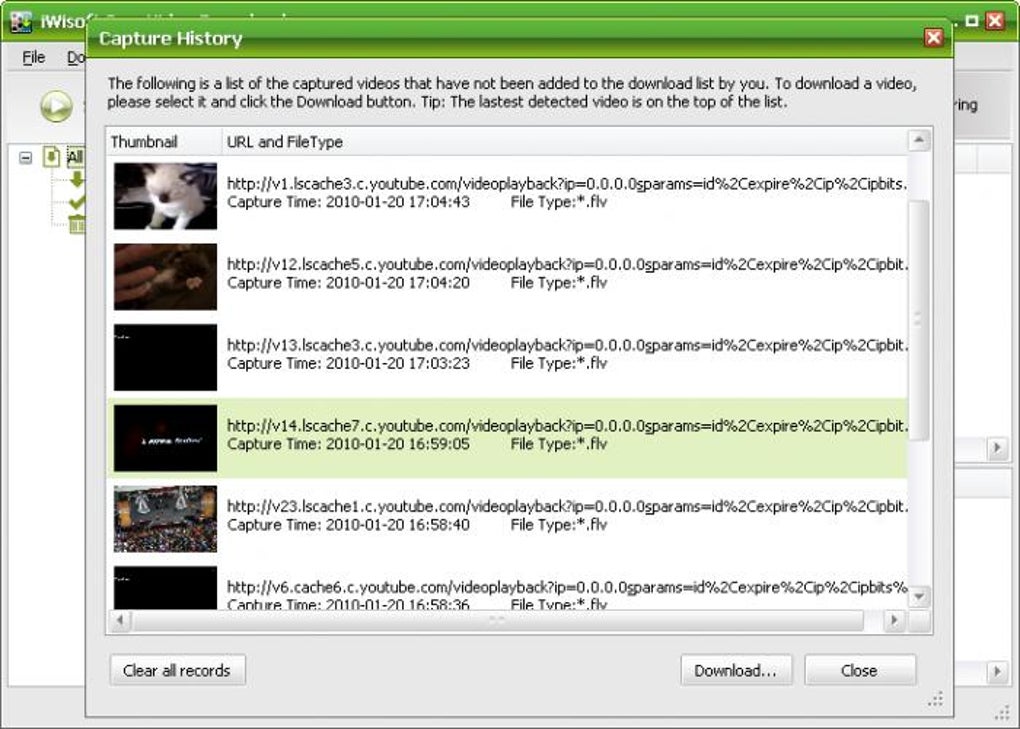Viewport: 1020px width, 729px height.
Task: Select the v6.cache6 URL entry
Action: [566, 587]
